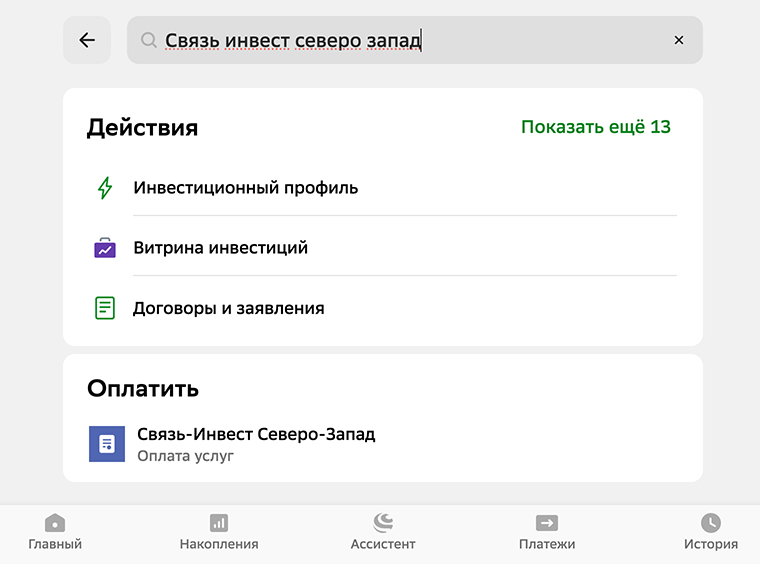The width and height of the screenshot is (760, 564).
Task: Switch to the 'Главный' tab
Action: [x=55, y=532]
